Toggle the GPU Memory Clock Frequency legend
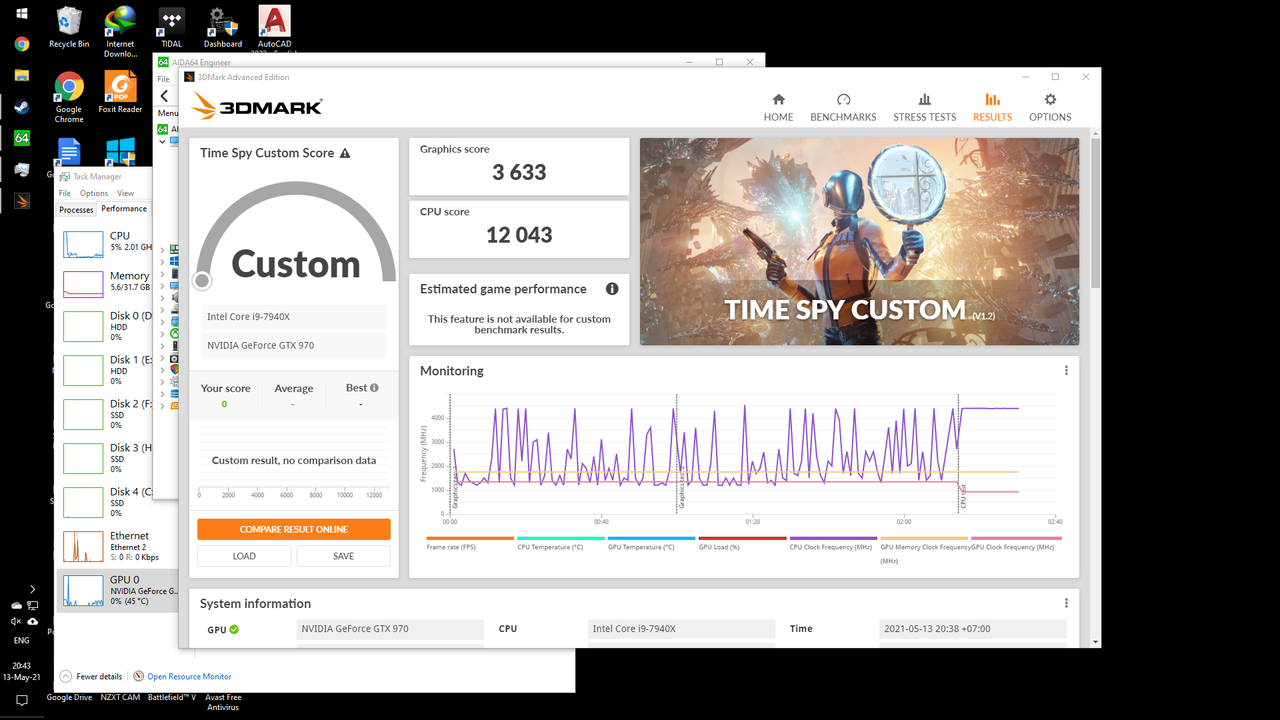The width and height of the screenshot is (1280, 720). tap(924, 549)
